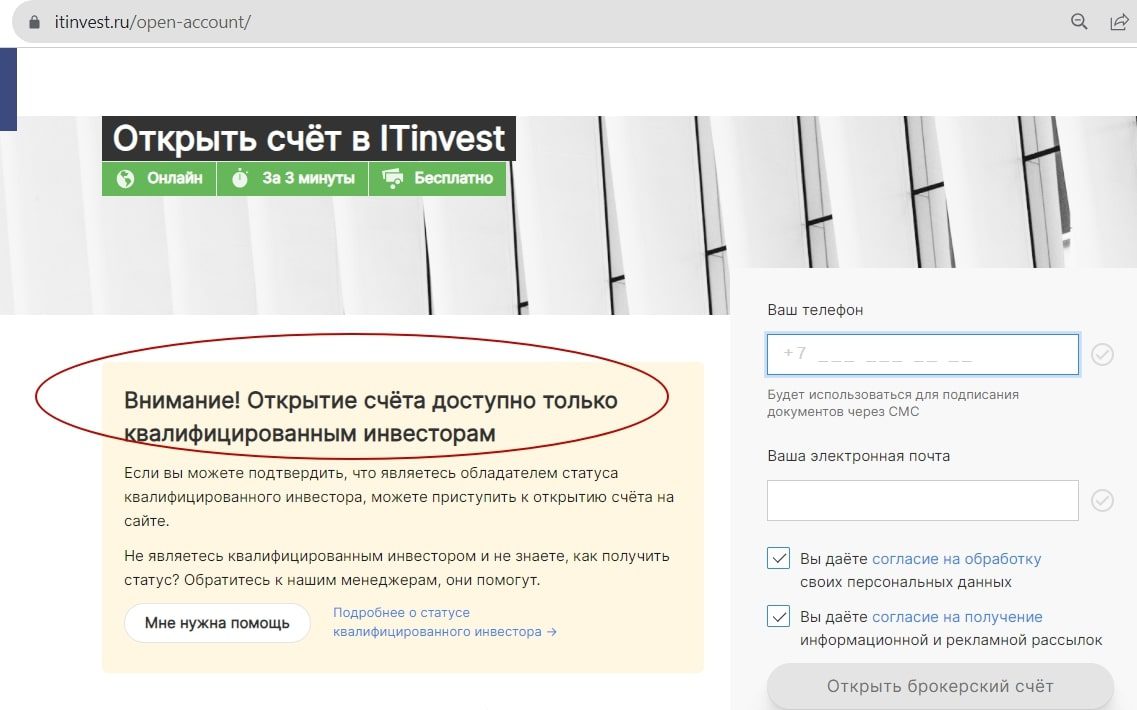
Task: Click the paragraph starting Если вы можете подтвердить
Action: 399,497
